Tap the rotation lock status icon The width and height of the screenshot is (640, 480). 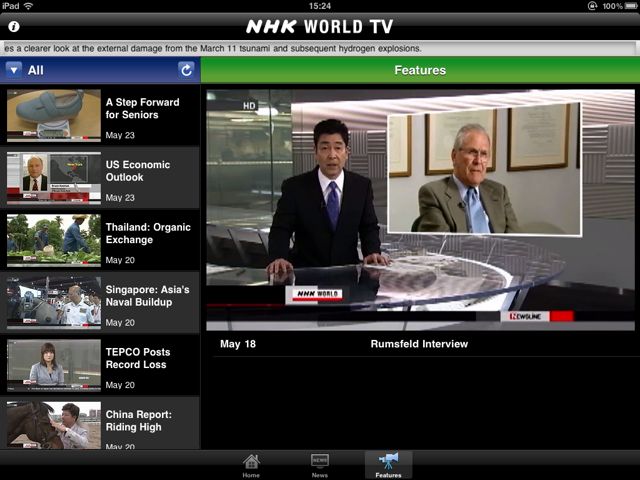[592, 6]
